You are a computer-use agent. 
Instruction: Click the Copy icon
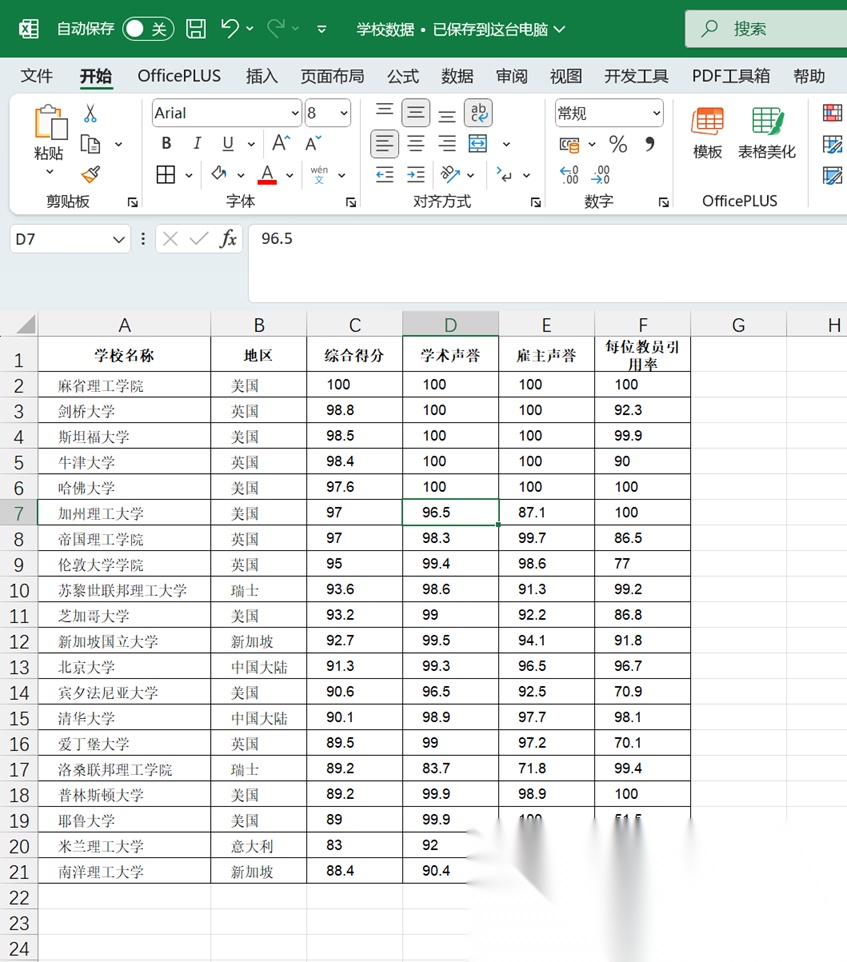coord(91,144)
